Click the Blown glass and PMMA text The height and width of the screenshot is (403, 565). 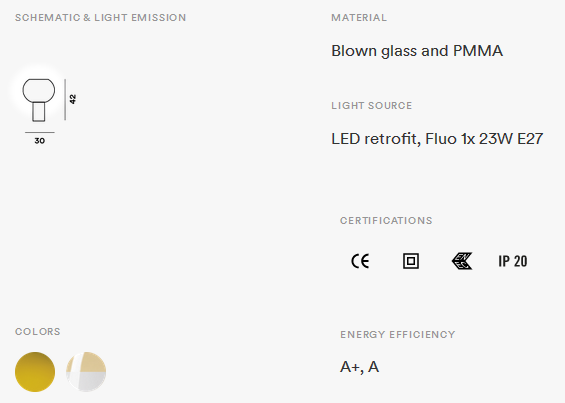417,51
